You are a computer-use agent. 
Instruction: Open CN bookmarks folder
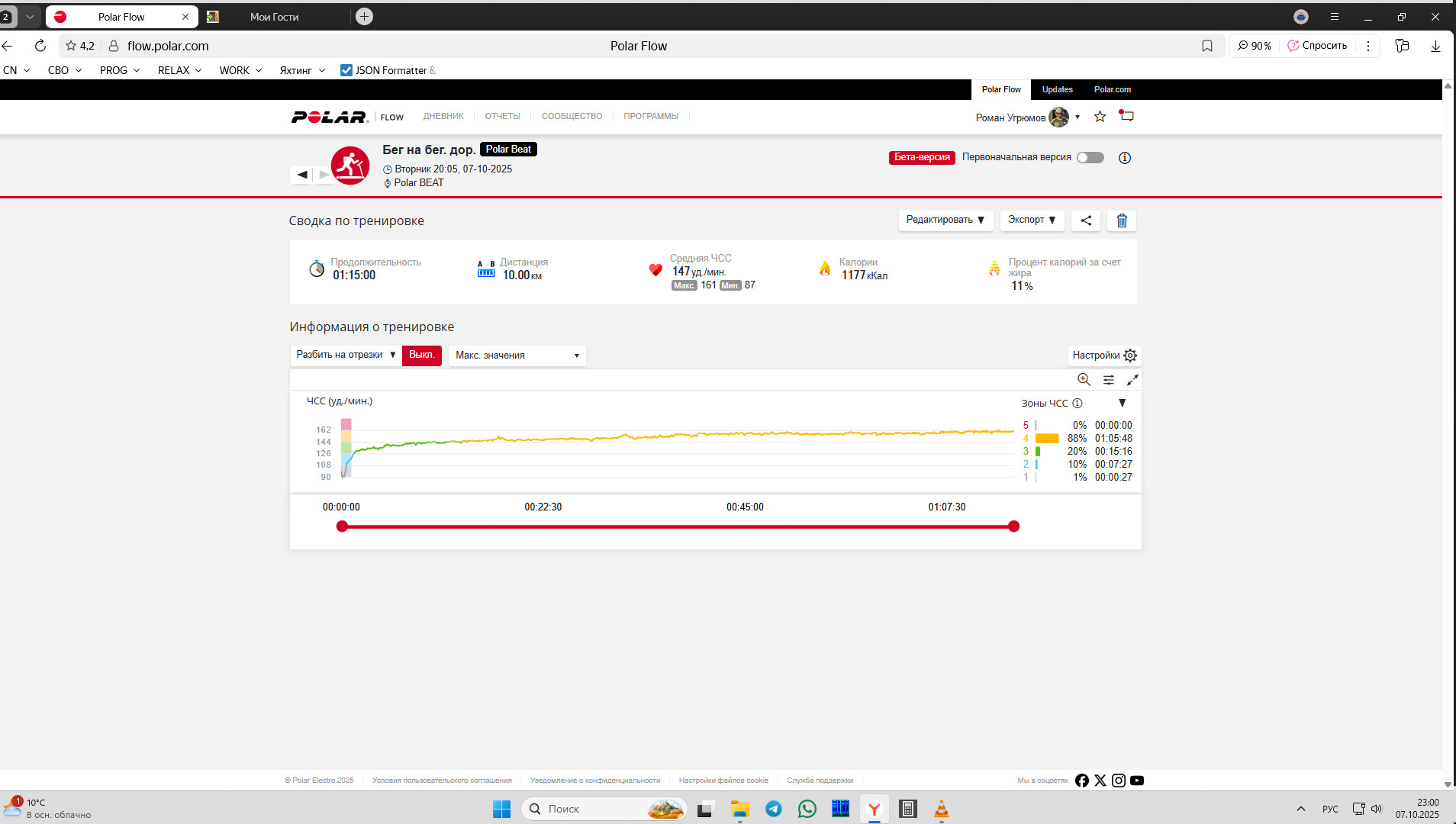[17, 70]
